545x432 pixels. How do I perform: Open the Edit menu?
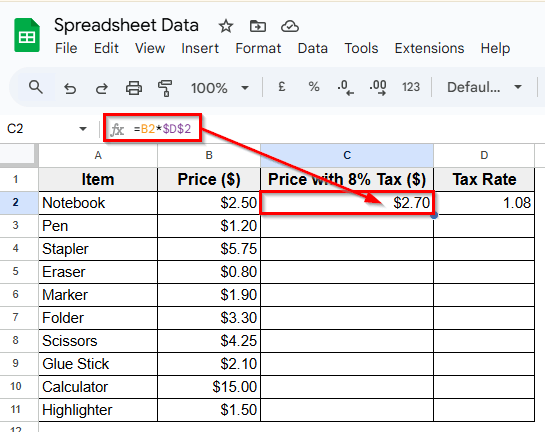[x=106, y=48]
